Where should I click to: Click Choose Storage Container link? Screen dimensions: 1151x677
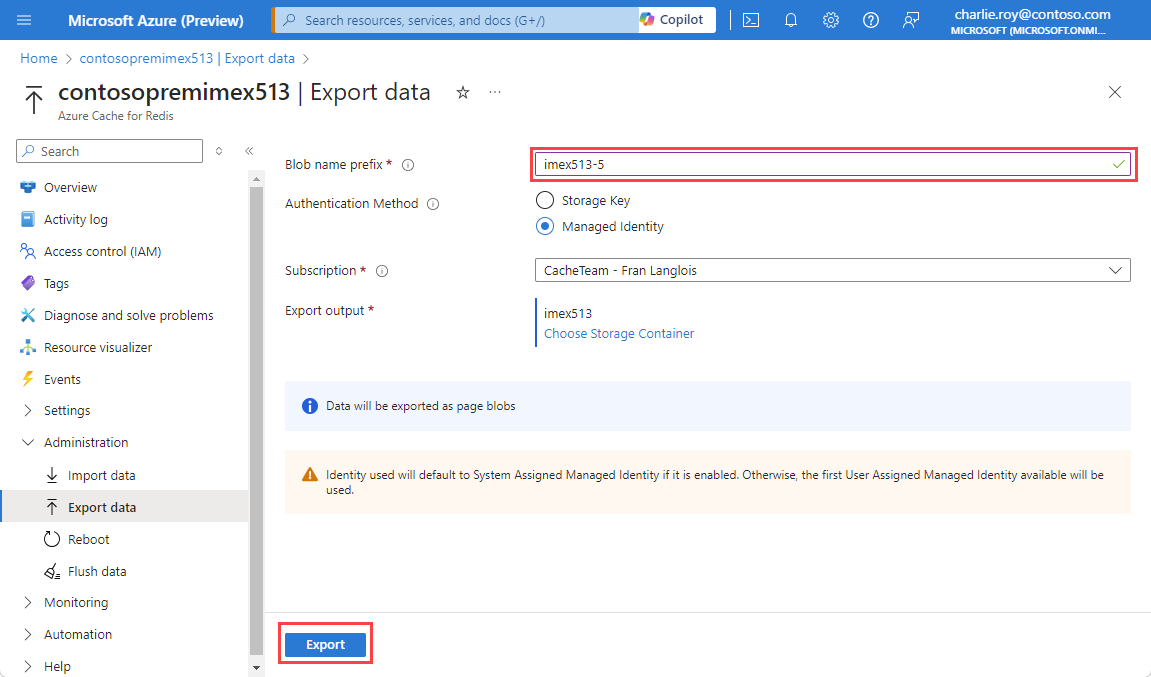(x=619, y=333)
